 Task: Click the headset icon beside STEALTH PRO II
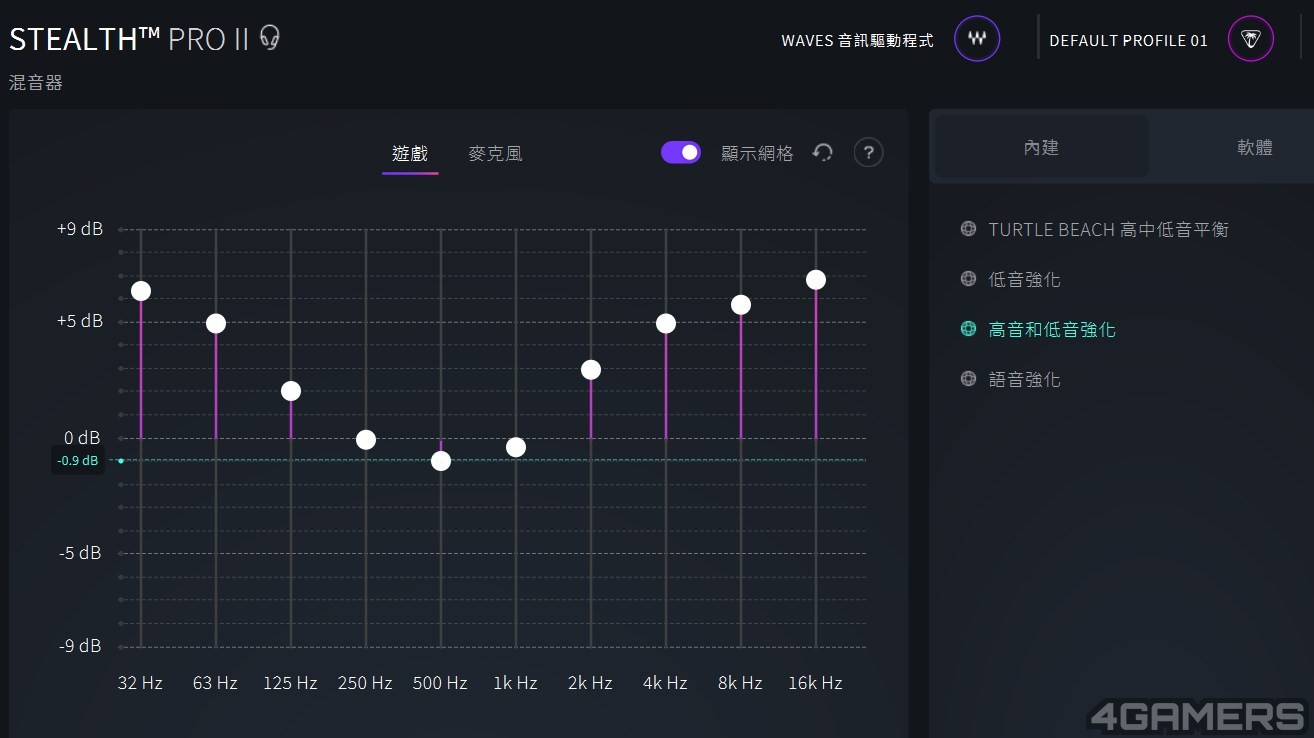(x=269, y=38)
